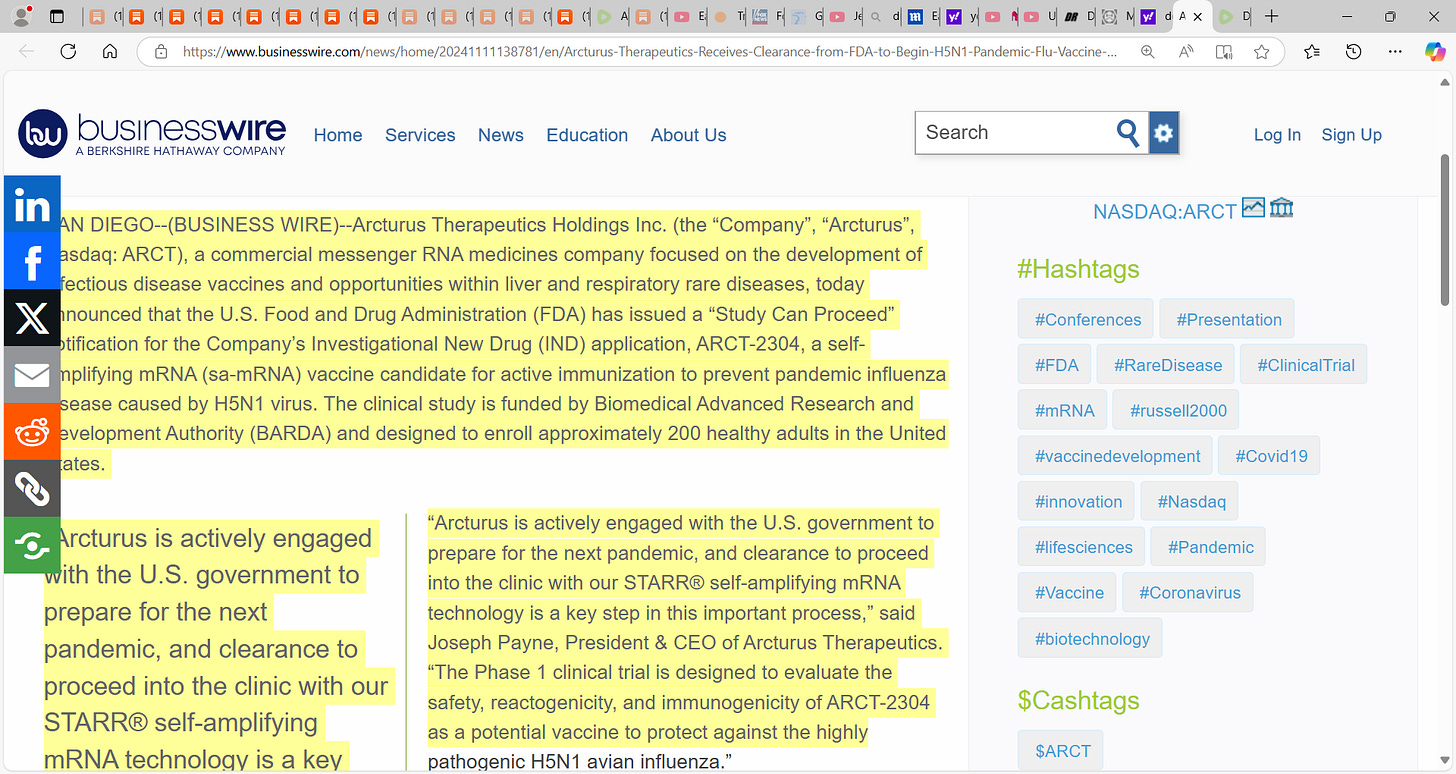Select the #russell2000 hashtag
Image resolution: width=1456 pixels, height=774 pixels.
pyautogui.click(x=1178, y=411)
